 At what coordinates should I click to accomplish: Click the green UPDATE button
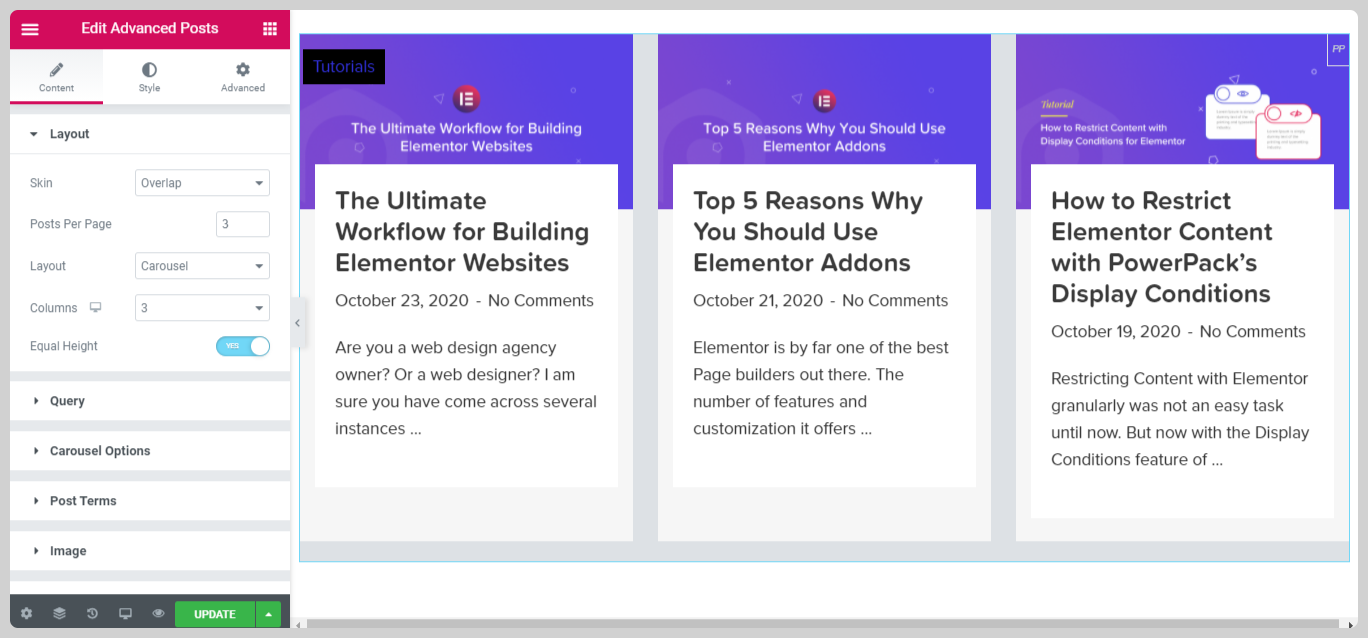213,613
